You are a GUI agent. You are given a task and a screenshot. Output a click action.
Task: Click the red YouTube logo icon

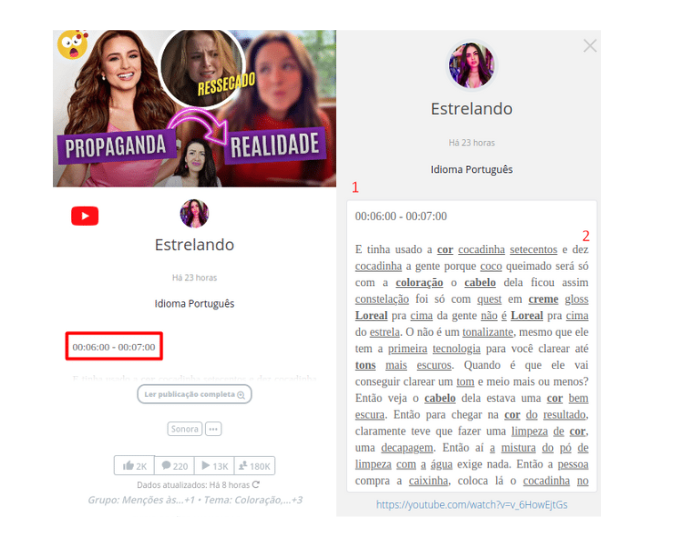click(x=85, y=216)
